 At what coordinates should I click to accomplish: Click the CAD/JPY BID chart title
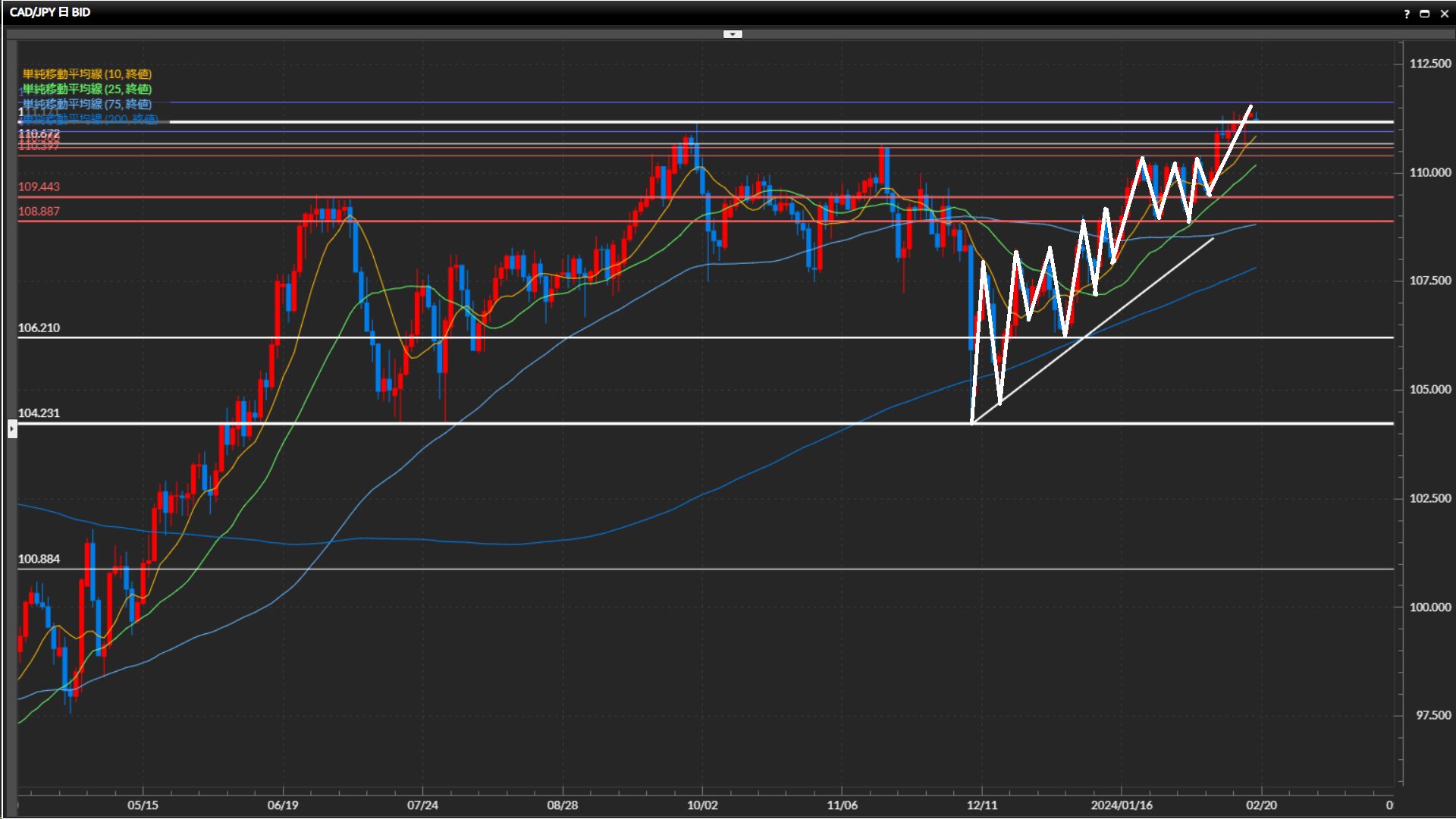tap(50, 12)
